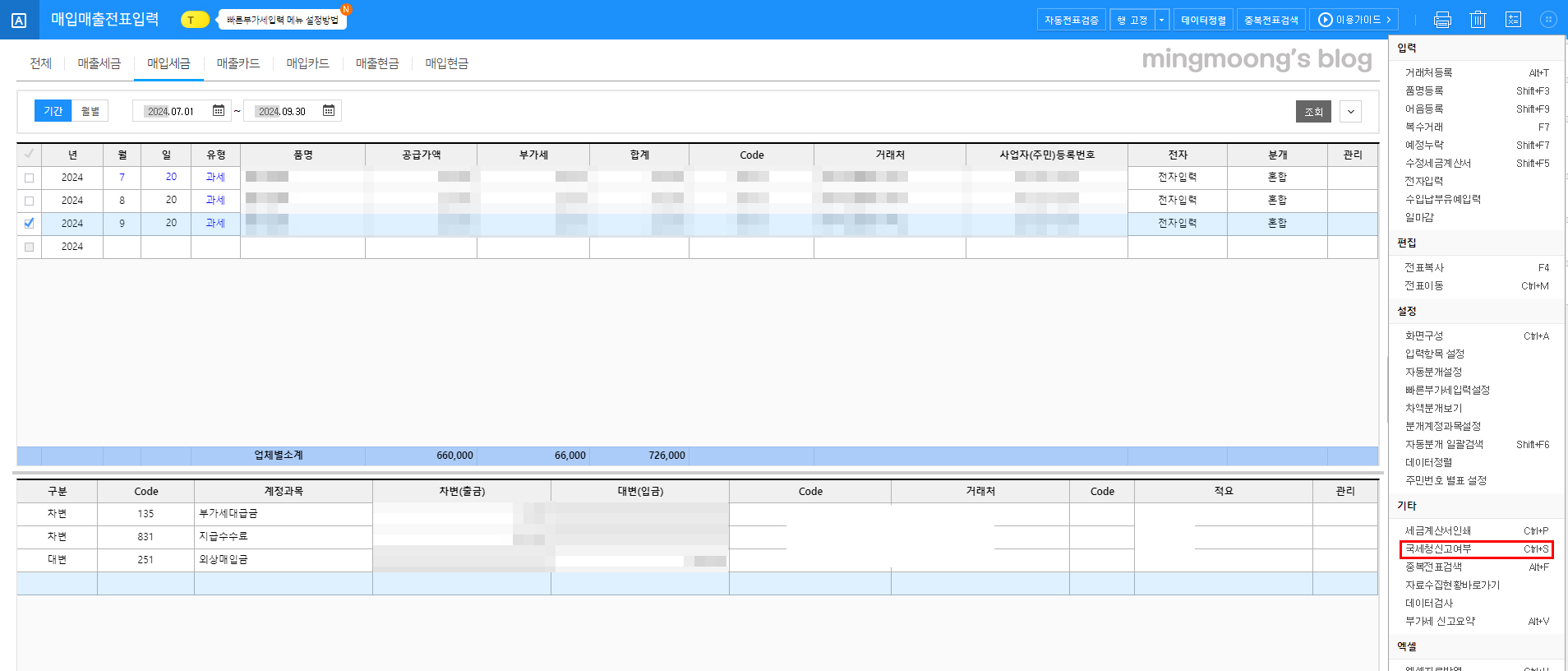Select 복수거래 menu entry
The height and width of the screenshot is (671, 1568).
coord(1424,127)
